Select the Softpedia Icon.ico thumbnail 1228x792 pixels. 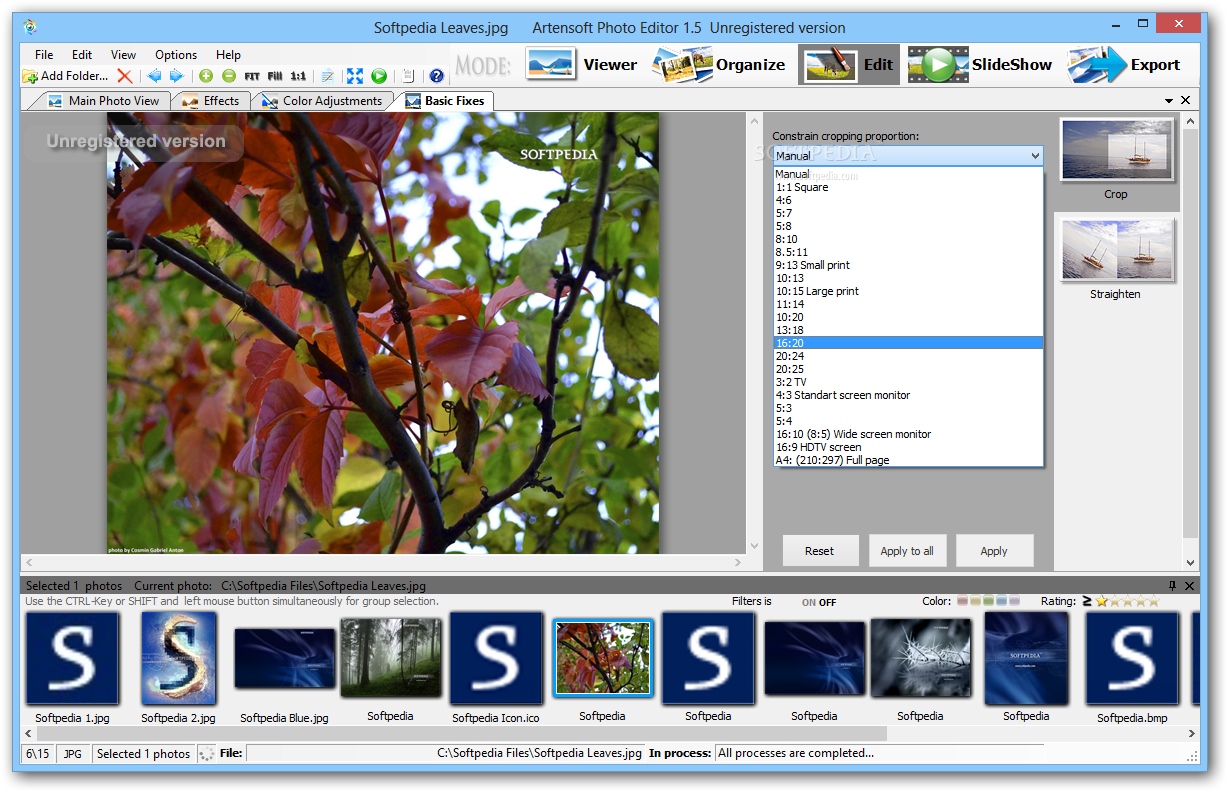tap(496, 658)
